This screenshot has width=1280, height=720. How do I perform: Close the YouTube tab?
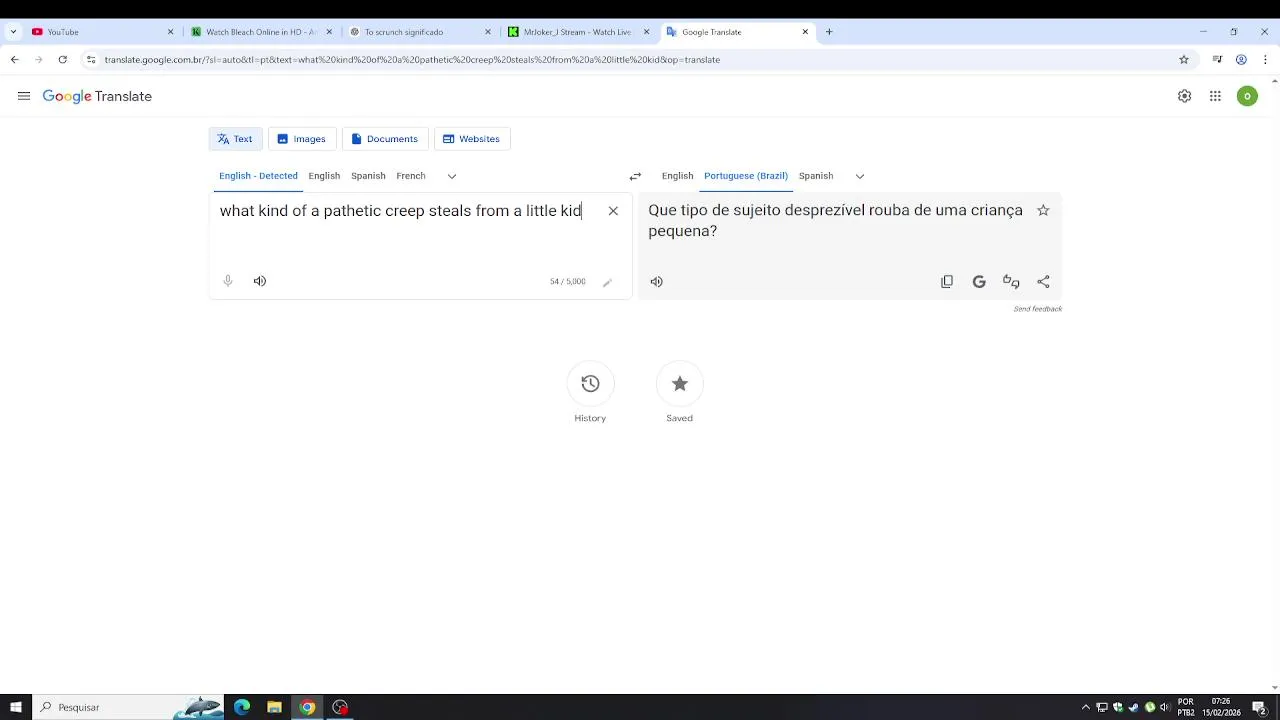(x=170, y=32)
